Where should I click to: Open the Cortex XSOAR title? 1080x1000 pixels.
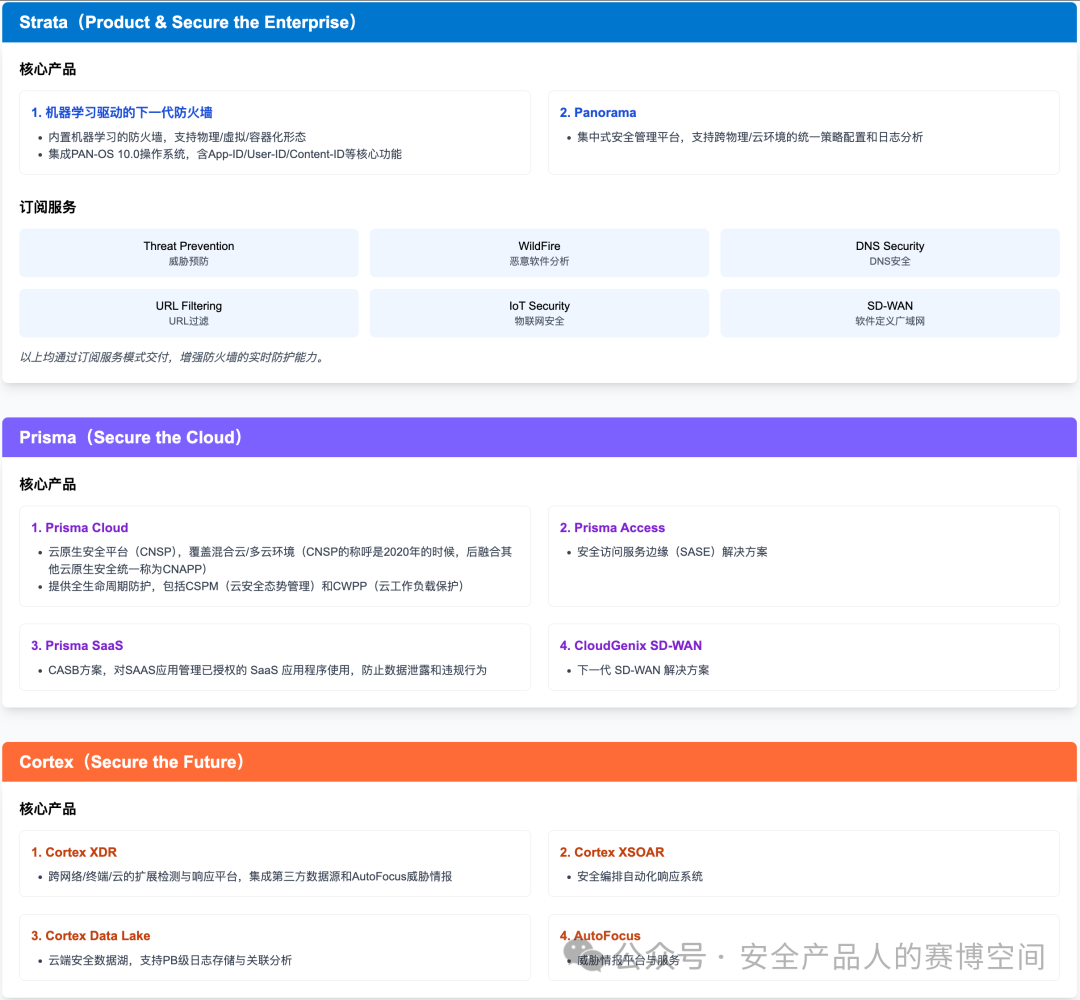(612, 852)
